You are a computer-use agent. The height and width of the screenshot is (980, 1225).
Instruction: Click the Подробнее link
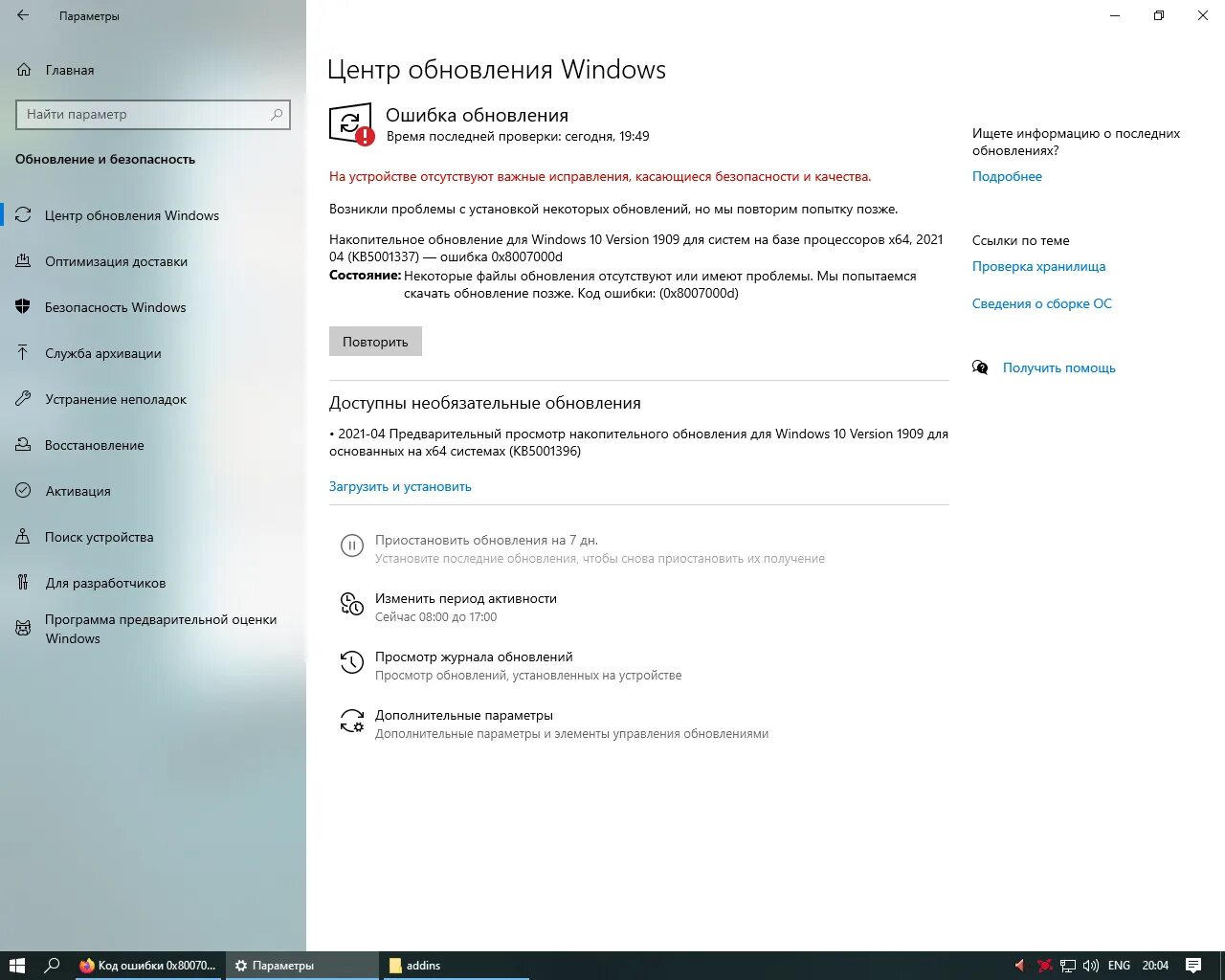click(x=1007, y=176)
